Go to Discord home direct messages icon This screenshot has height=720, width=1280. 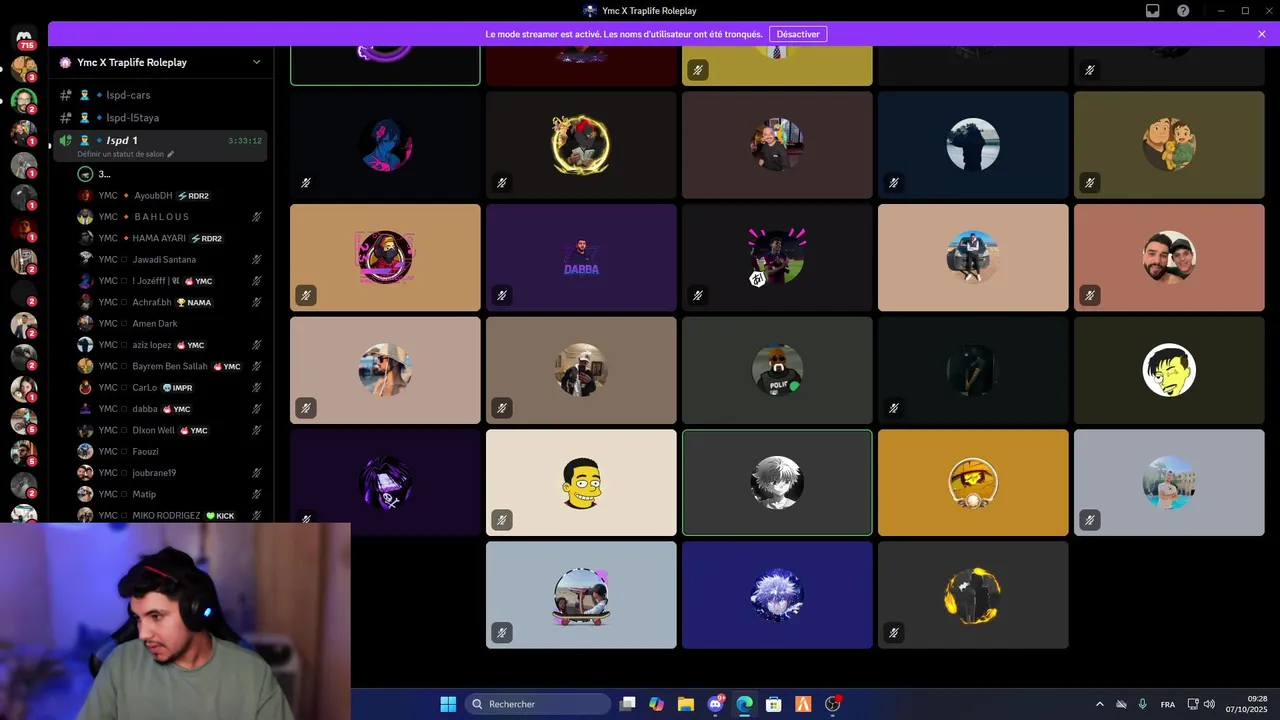[24, 36]
